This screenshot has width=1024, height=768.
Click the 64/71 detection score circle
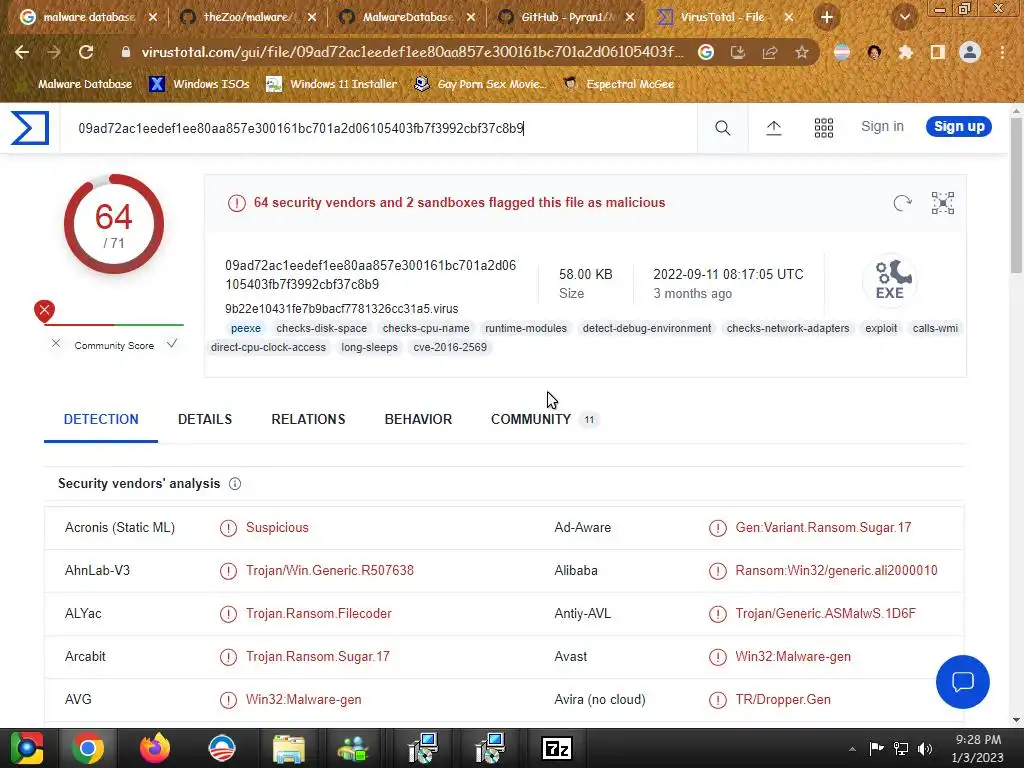114,224
